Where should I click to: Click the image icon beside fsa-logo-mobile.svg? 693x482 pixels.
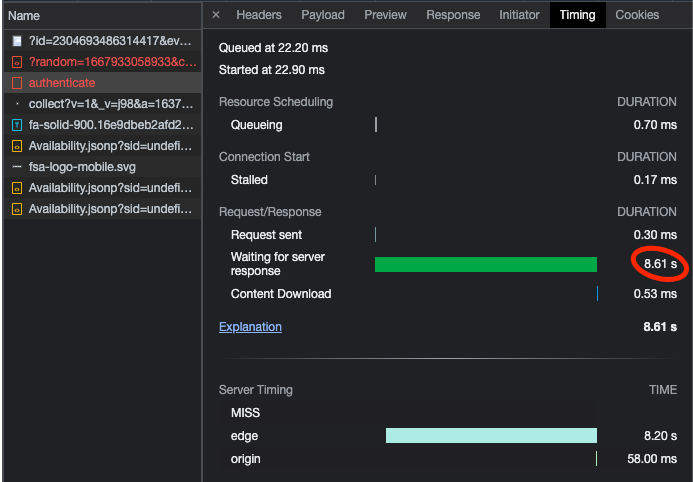(x=17, y=167)
